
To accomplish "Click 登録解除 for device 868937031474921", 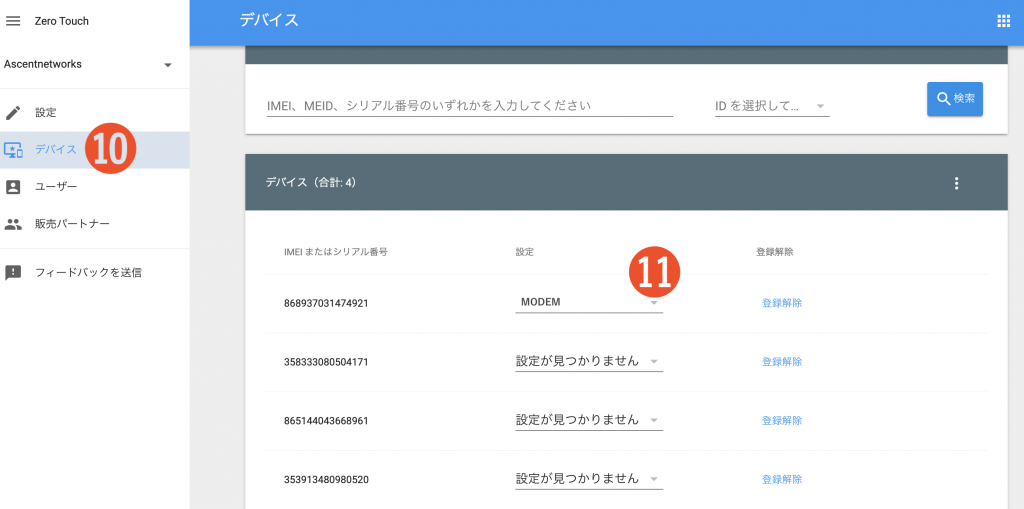I will pyautogui.click(x=782, y=303).
